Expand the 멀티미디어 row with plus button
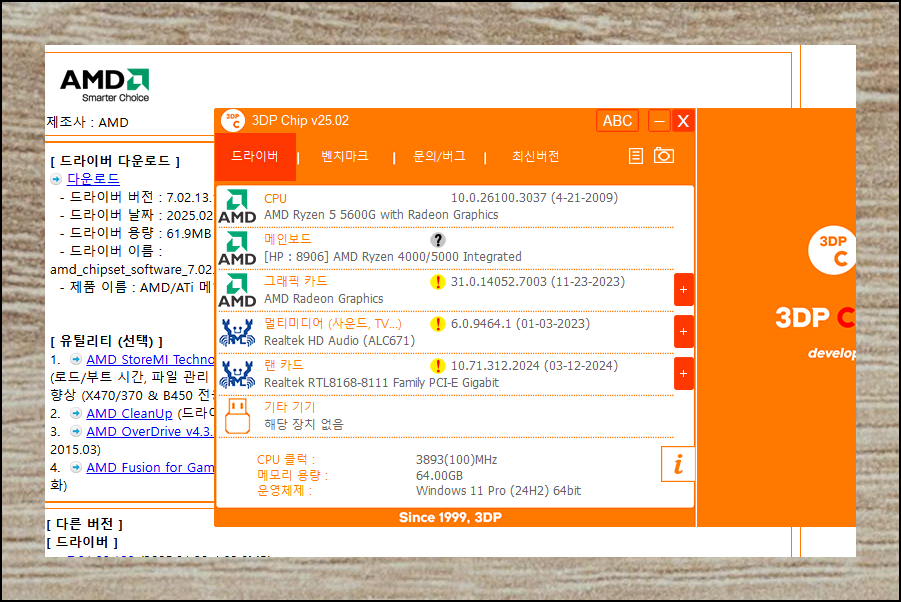The width and height of the screenshot is (901, 602). pos(683,331)
